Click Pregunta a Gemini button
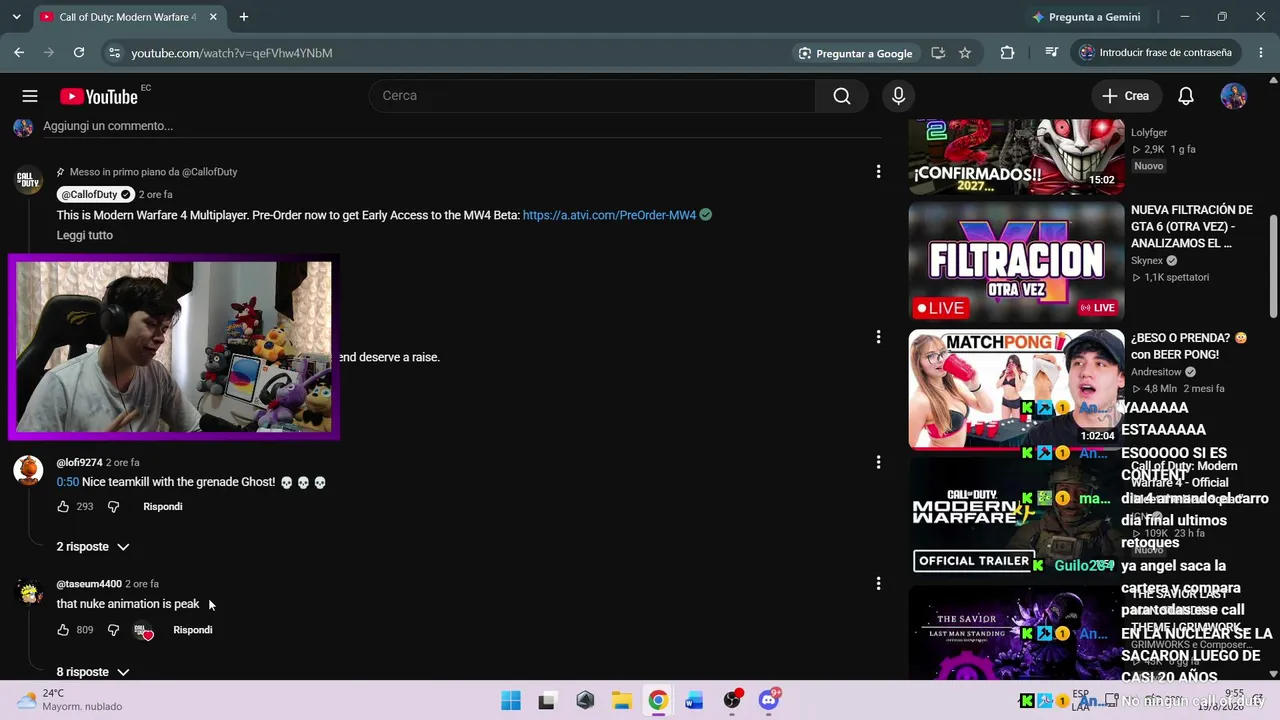Screen dimensions: 1280x720 coord(1086,17)
